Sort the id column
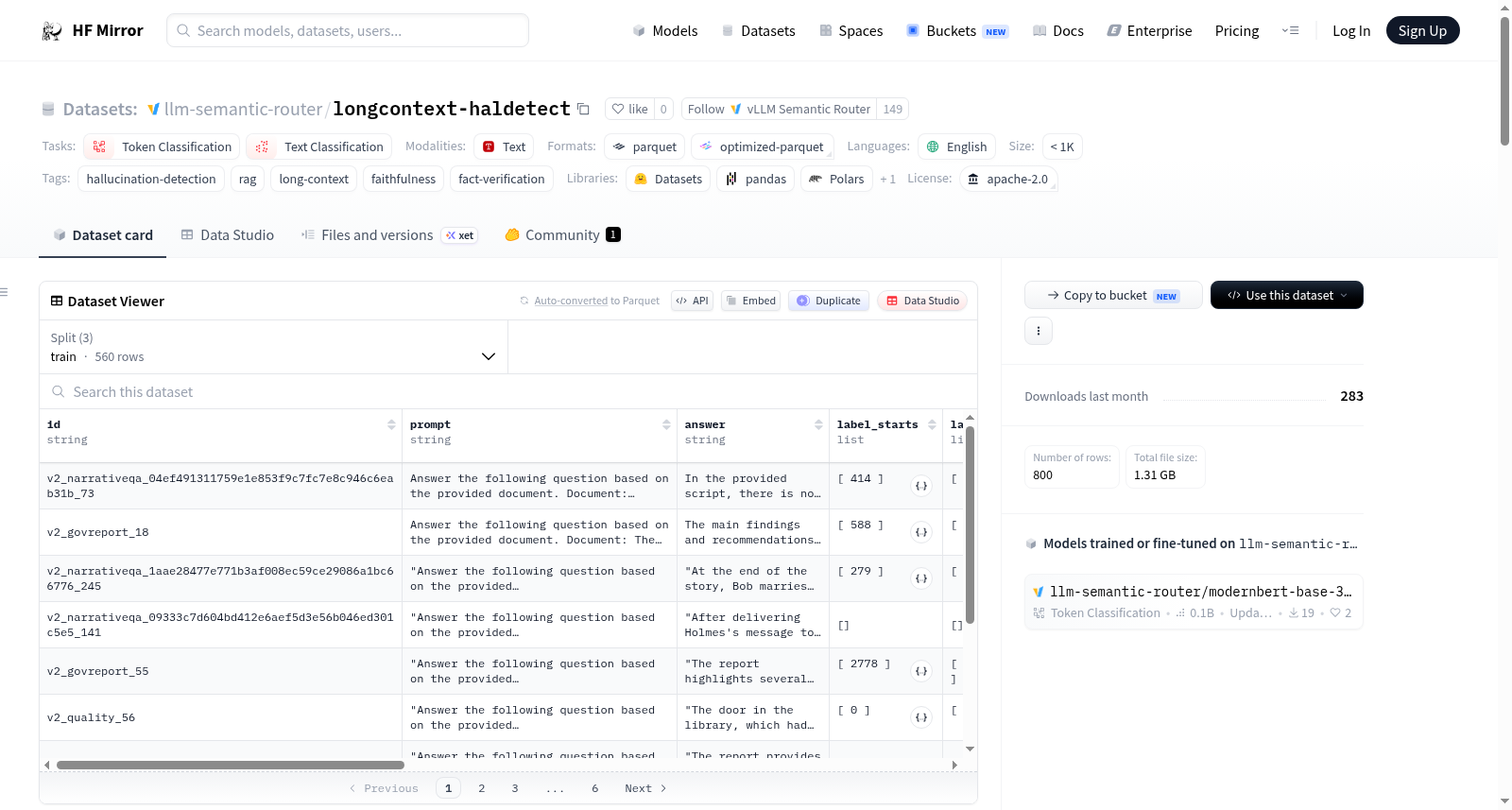This screenshot has height=810, width=1512. [x=391, y=425]
